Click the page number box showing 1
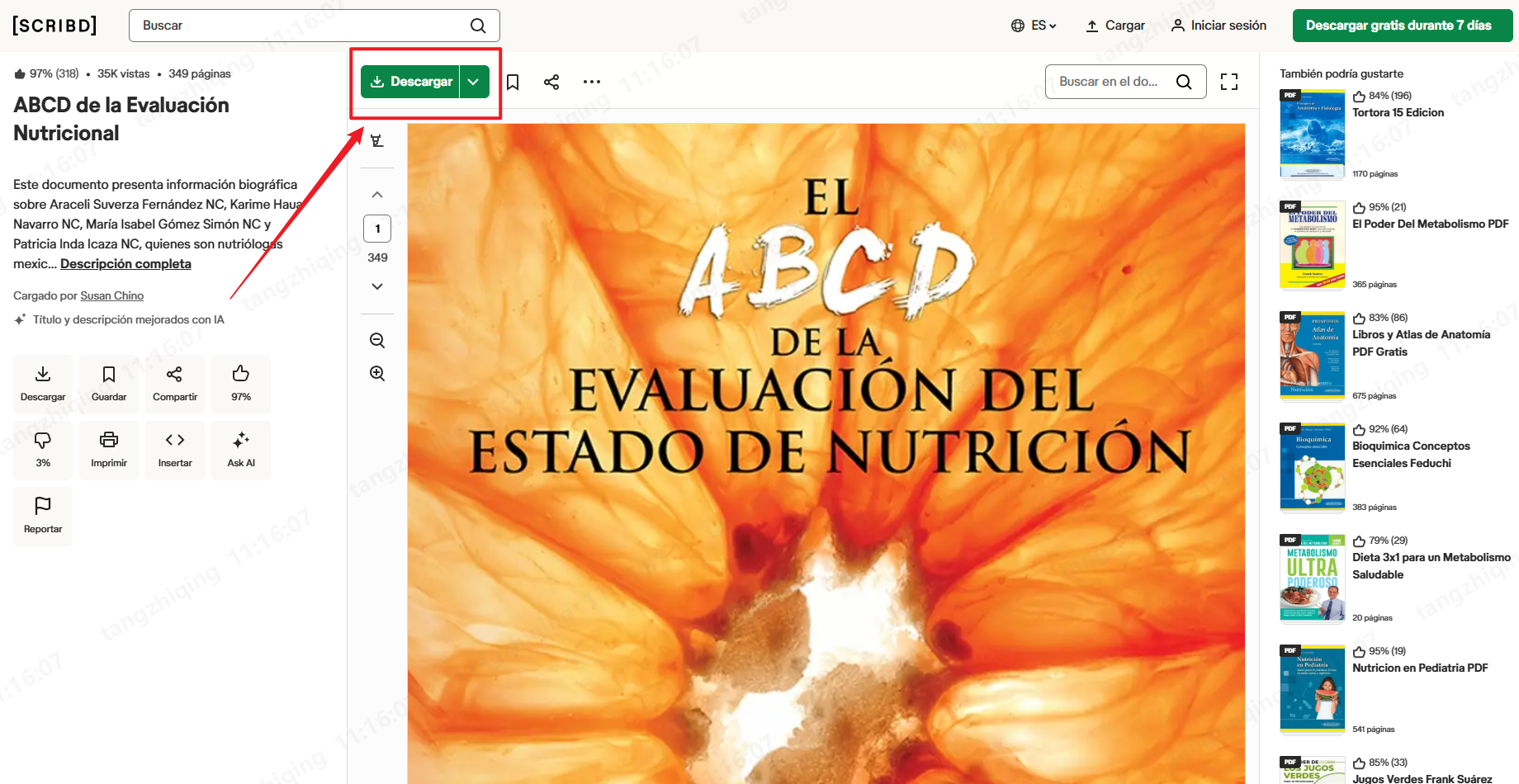1519x784 pixels. point(377,229)
